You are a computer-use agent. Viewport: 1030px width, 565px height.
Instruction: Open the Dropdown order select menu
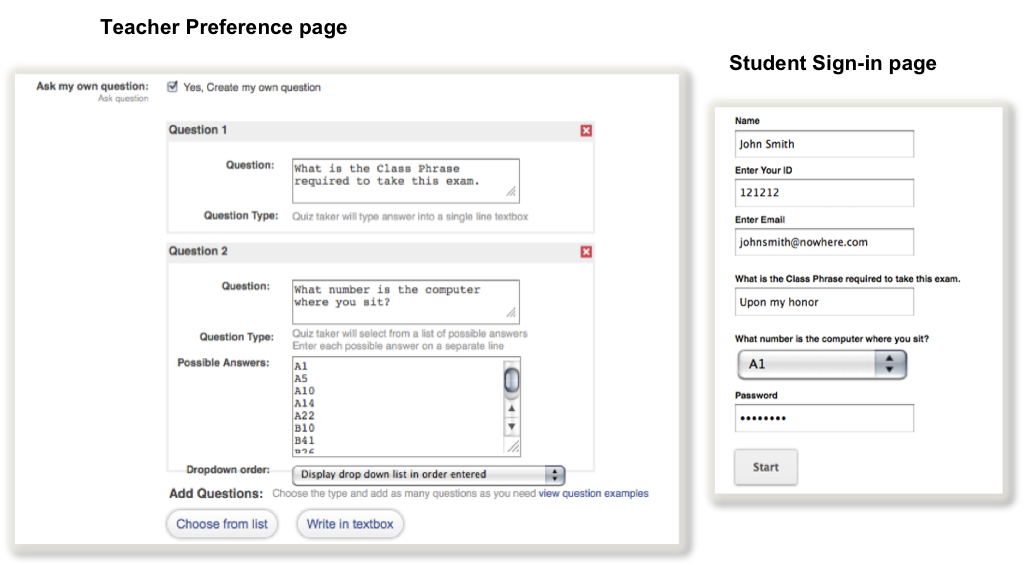click(x=428, y=475)
